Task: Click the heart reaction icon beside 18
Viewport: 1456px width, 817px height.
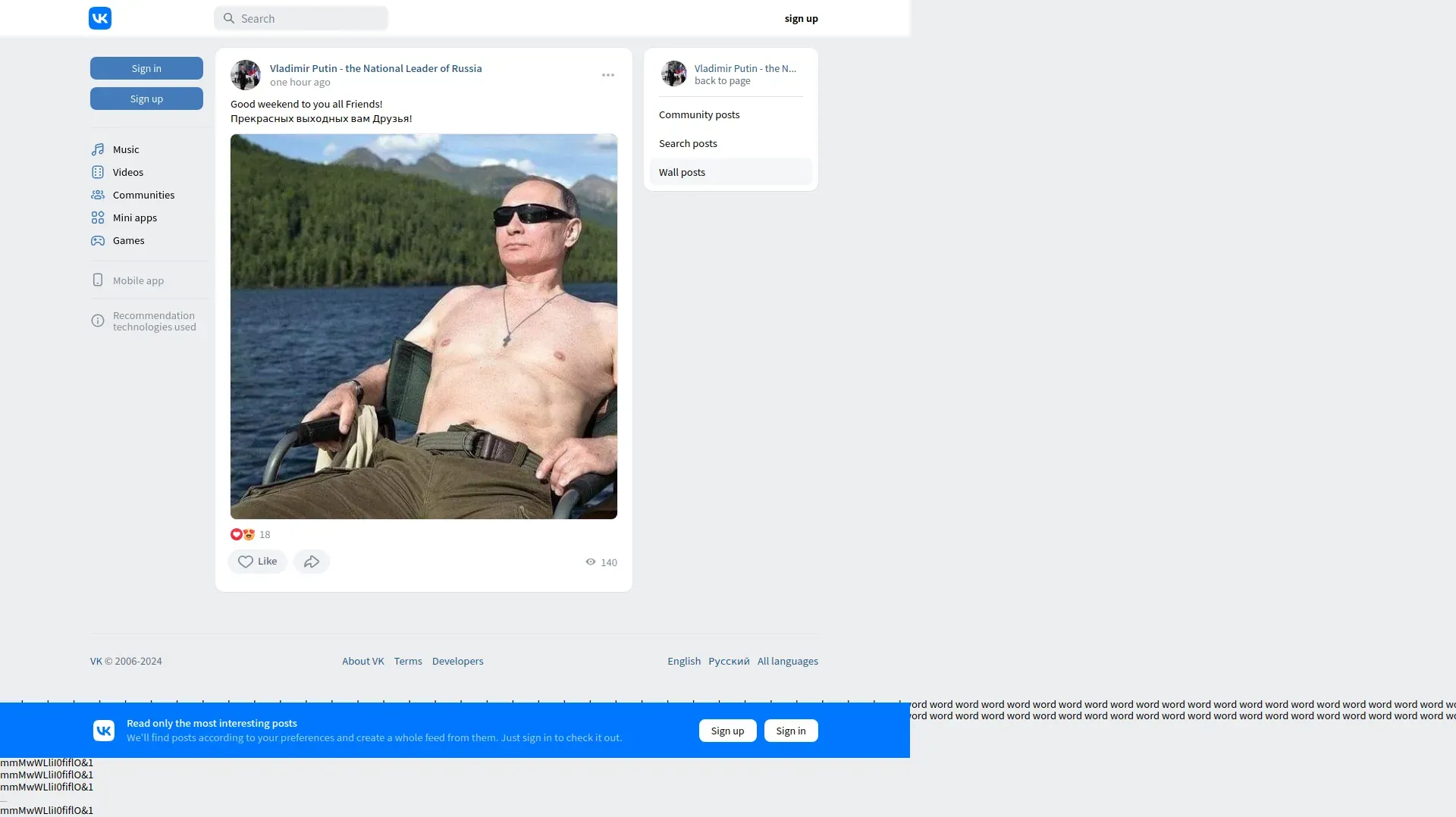Action: [236, 534]
